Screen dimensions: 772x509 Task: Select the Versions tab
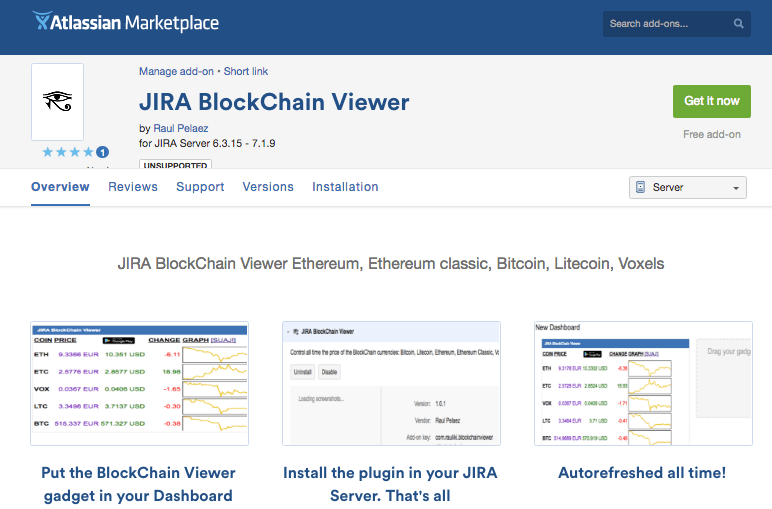[268, 187]
